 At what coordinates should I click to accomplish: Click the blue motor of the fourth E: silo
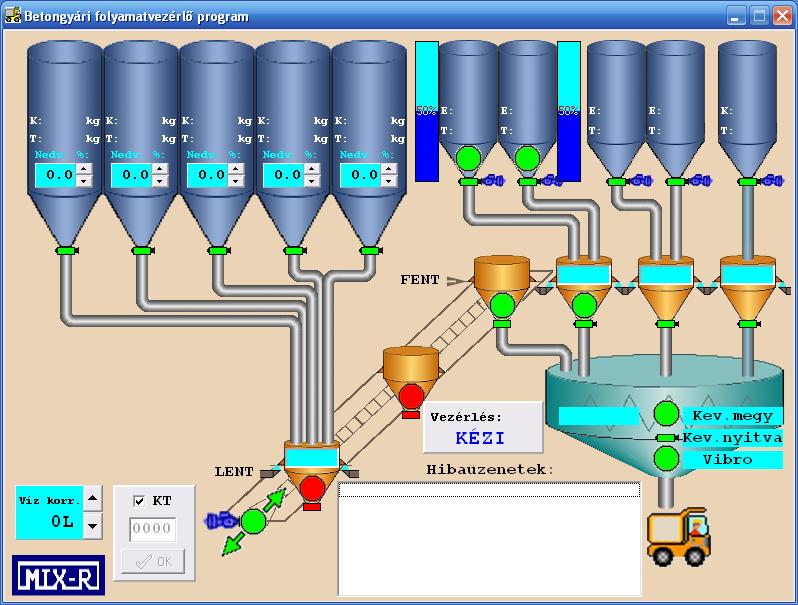click(x=700, y=180)
